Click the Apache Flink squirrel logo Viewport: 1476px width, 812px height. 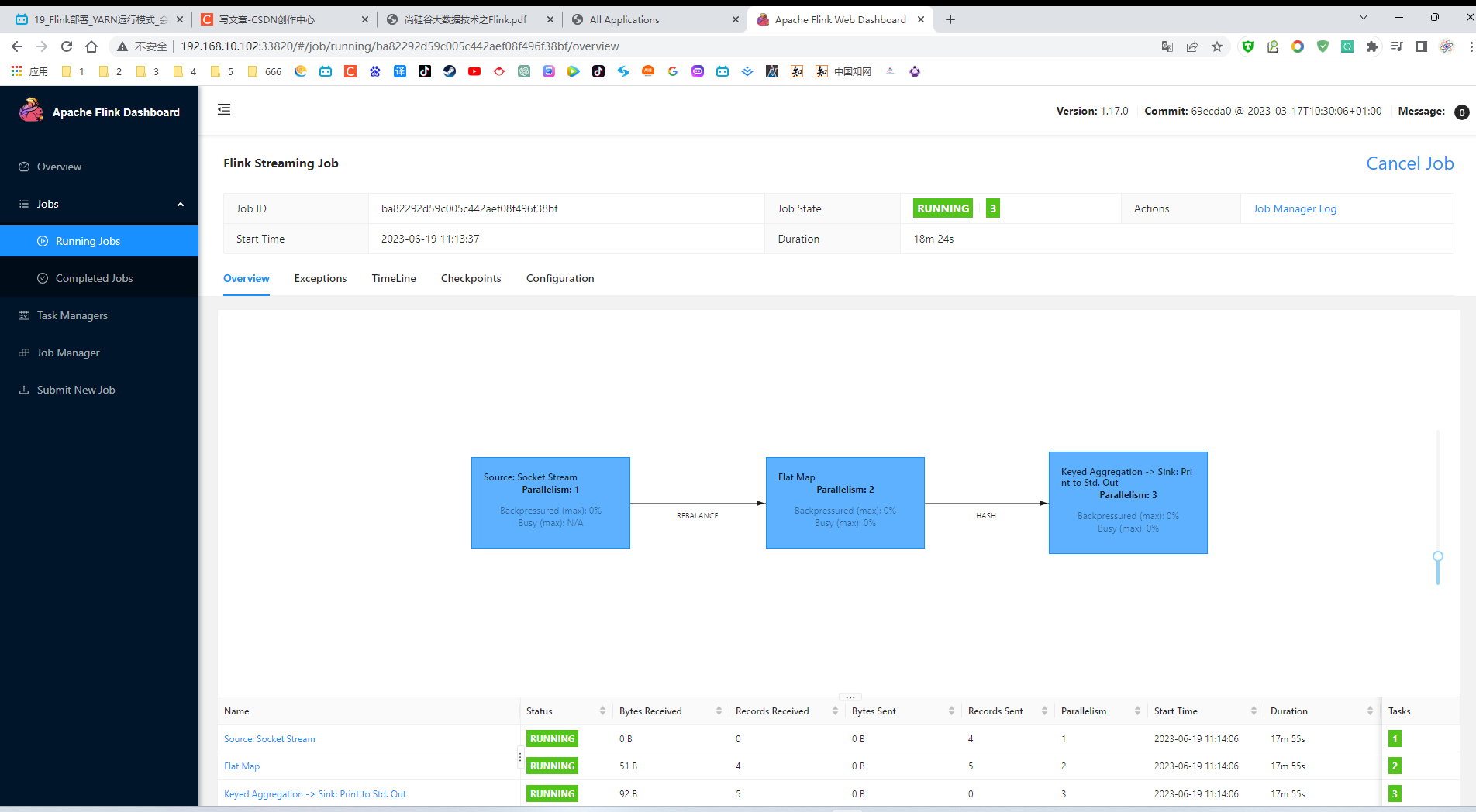(31, 111)
